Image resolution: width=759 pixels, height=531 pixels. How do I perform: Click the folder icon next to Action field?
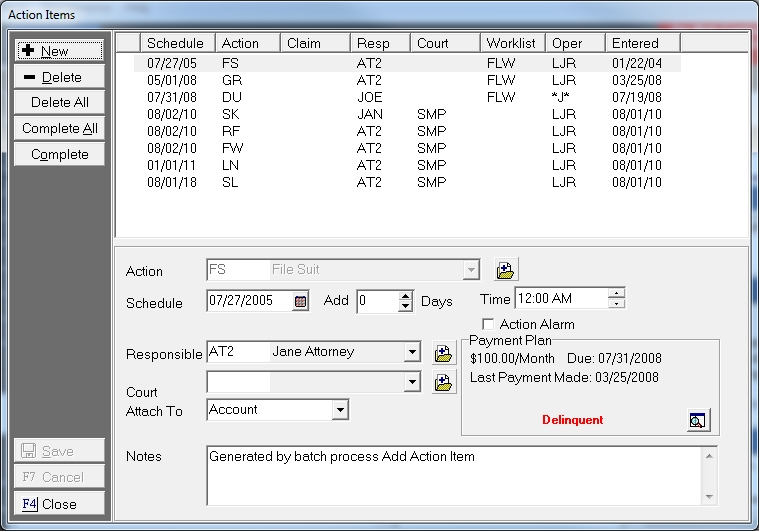point(507,270)
